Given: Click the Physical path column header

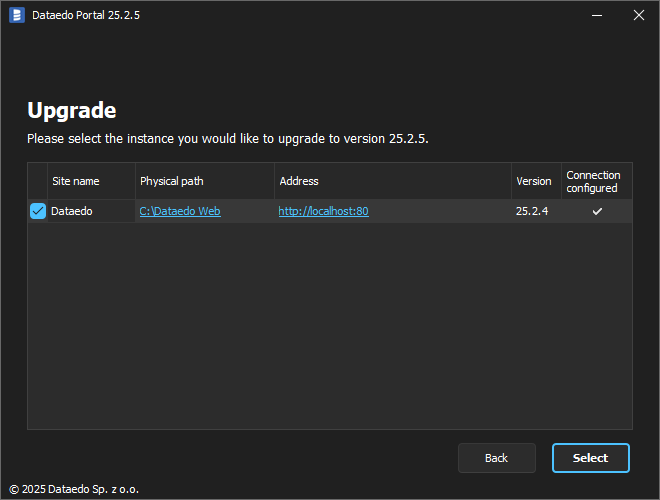Looking at the screenshot, I should coord(205,181).
